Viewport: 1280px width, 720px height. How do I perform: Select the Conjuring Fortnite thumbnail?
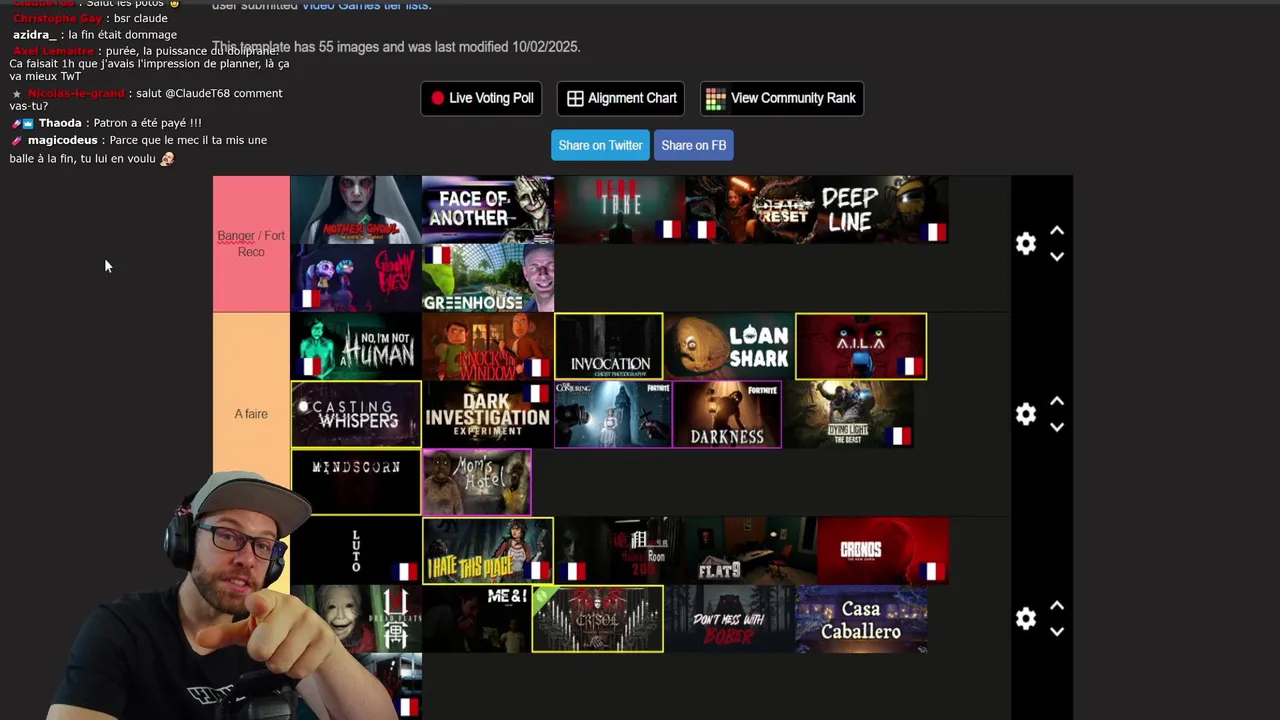pos(613,414)
